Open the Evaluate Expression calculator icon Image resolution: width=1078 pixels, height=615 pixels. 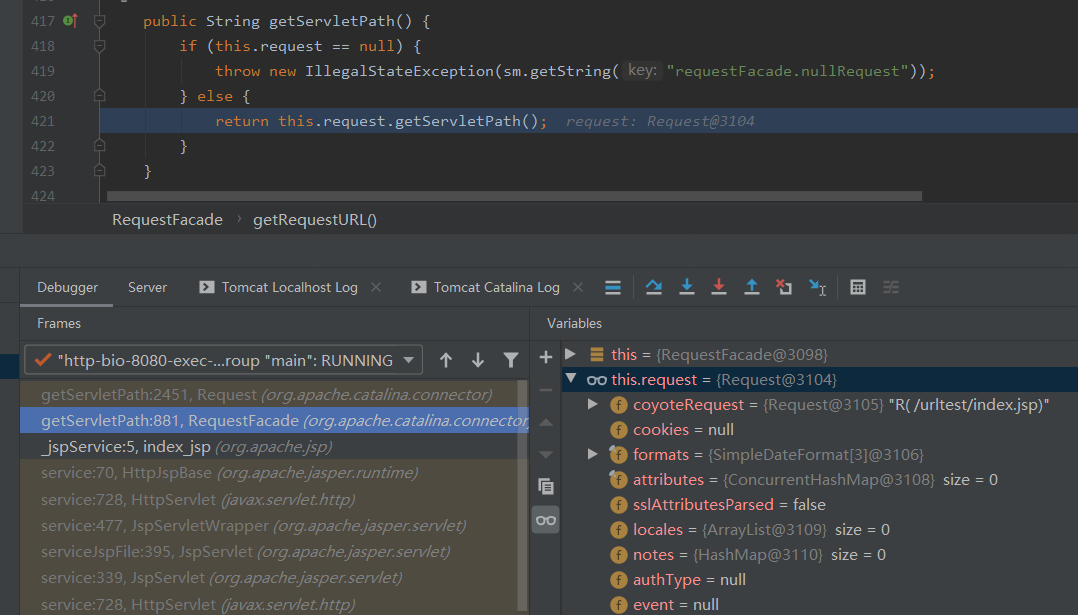click(x=858, y=287)
